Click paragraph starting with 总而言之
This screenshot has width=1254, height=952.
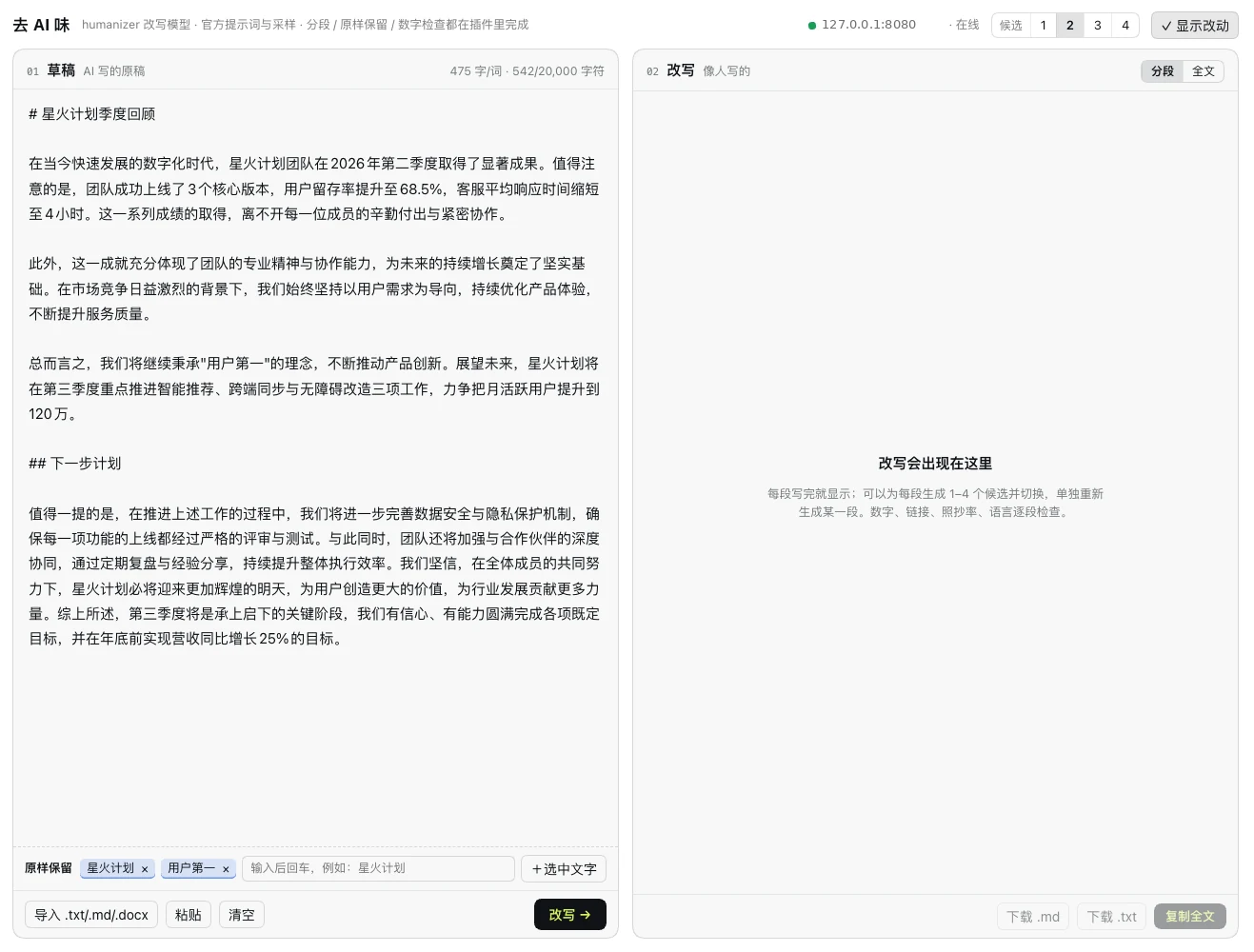[313, 388]
